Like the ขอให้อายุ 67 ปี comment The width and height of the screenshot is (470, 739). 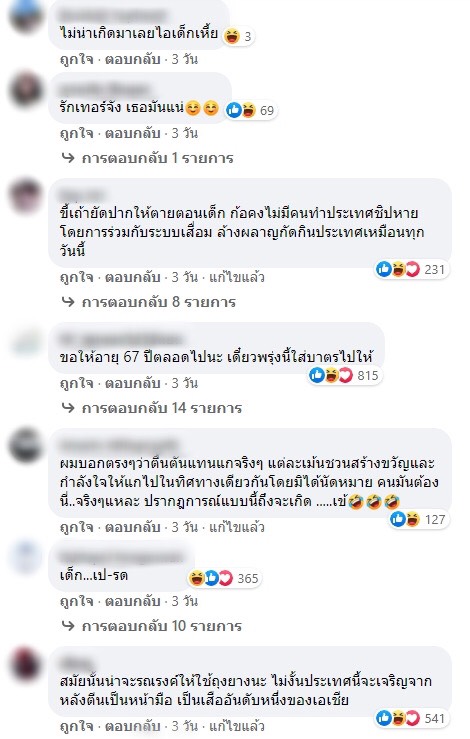[x=76, y=383]
